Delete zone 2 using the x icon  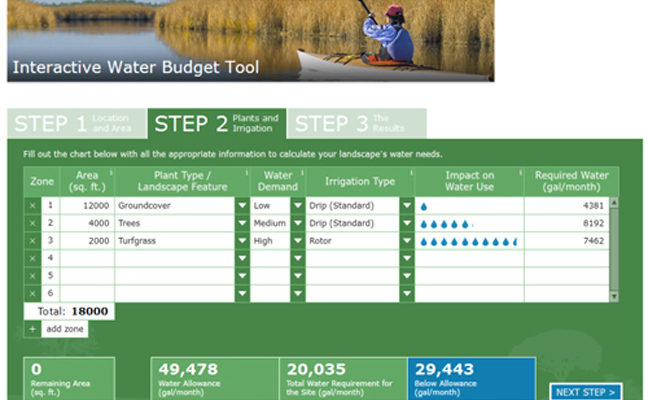click(32, 223)
